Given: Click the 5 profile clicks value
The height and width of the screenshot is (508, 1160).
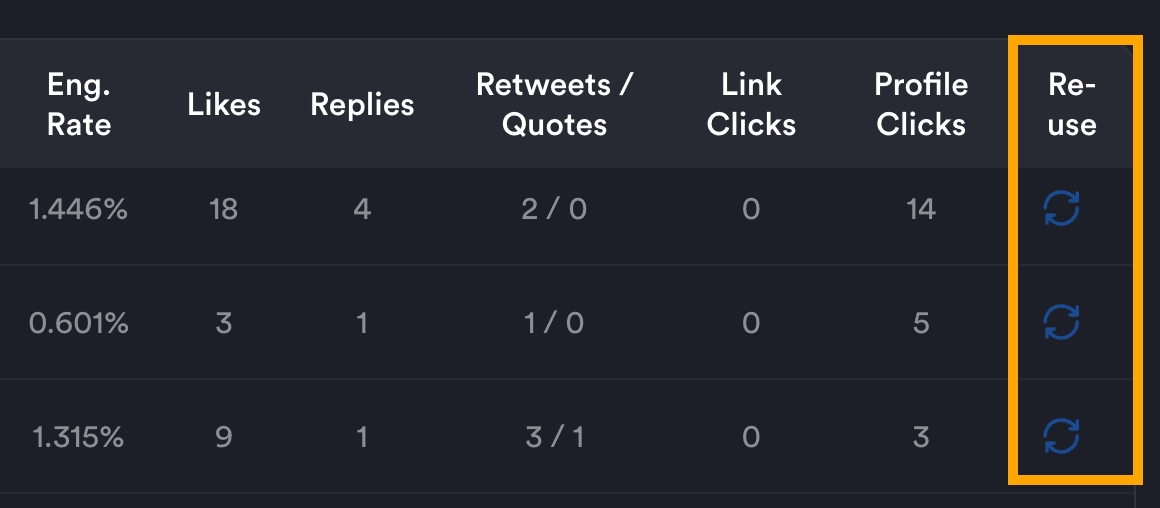Looking at the screenshot, I should pyautogui.click(x=921, y=323).
